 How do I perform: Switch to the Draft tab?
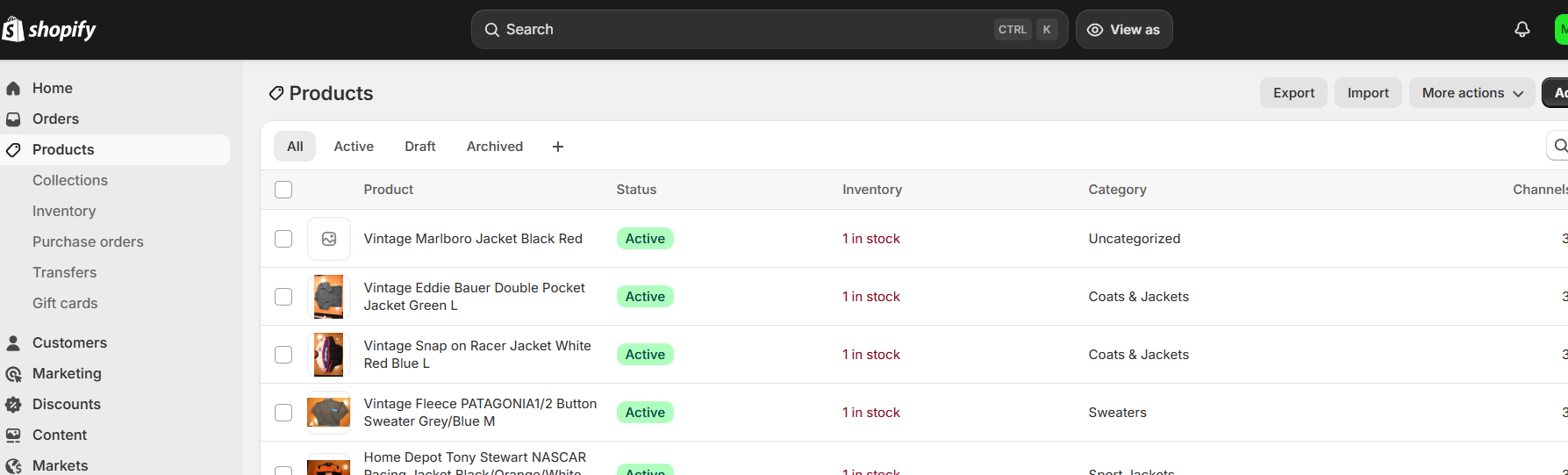click(x=420, y=147)
